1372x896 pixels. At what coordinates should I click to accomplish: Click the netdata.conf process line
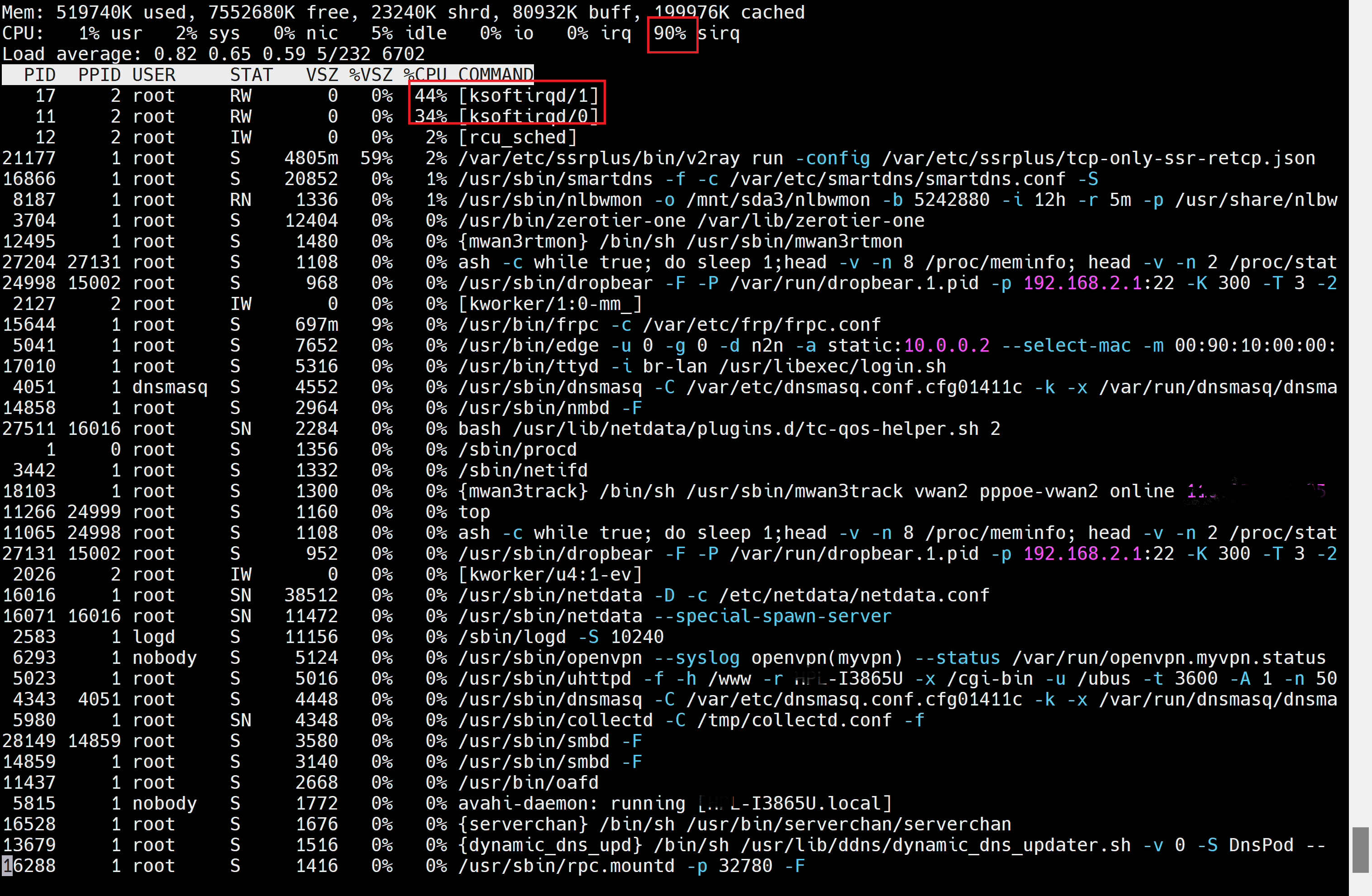tap(724, 595)
